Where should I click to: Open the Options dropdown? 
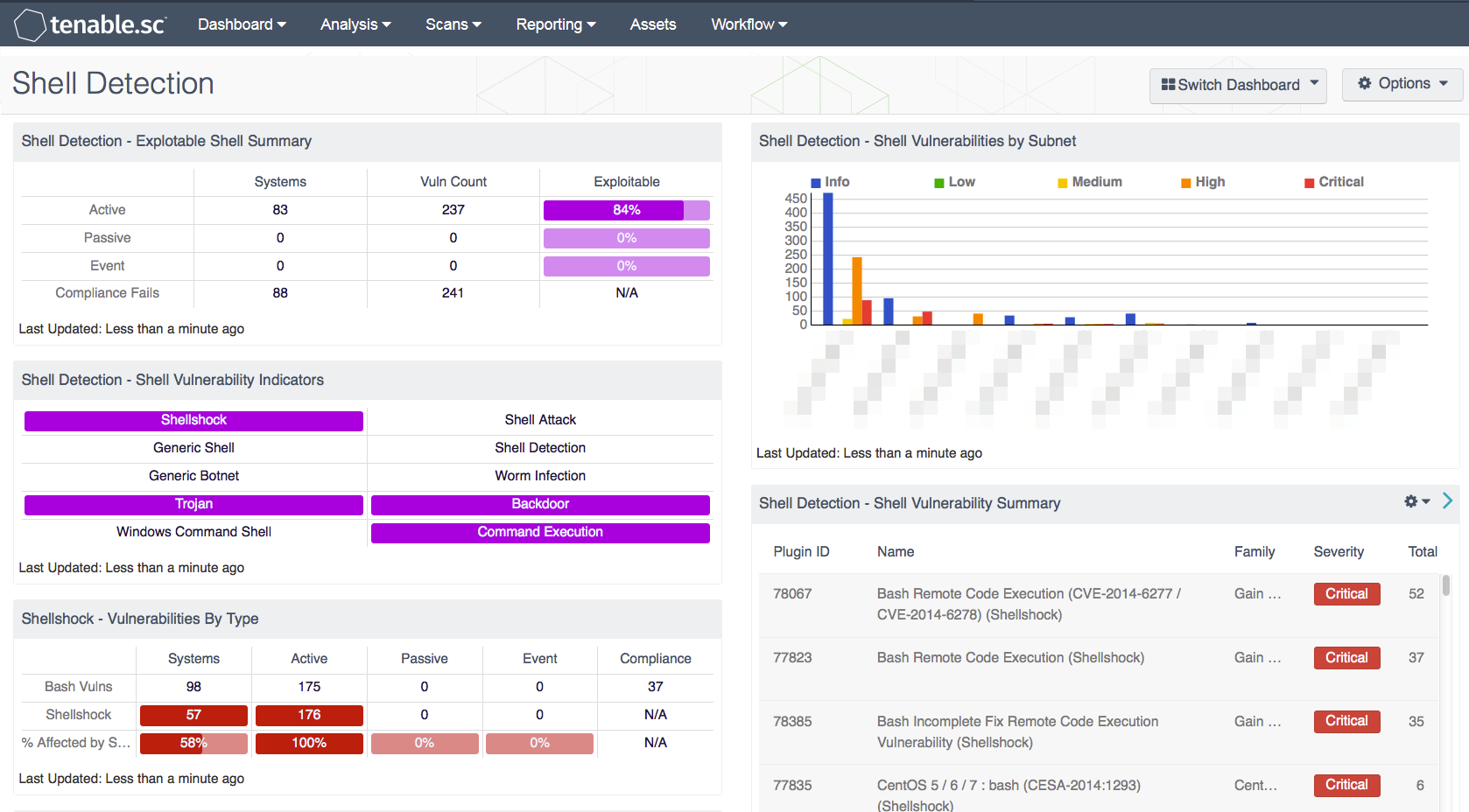click(1402, 84)
